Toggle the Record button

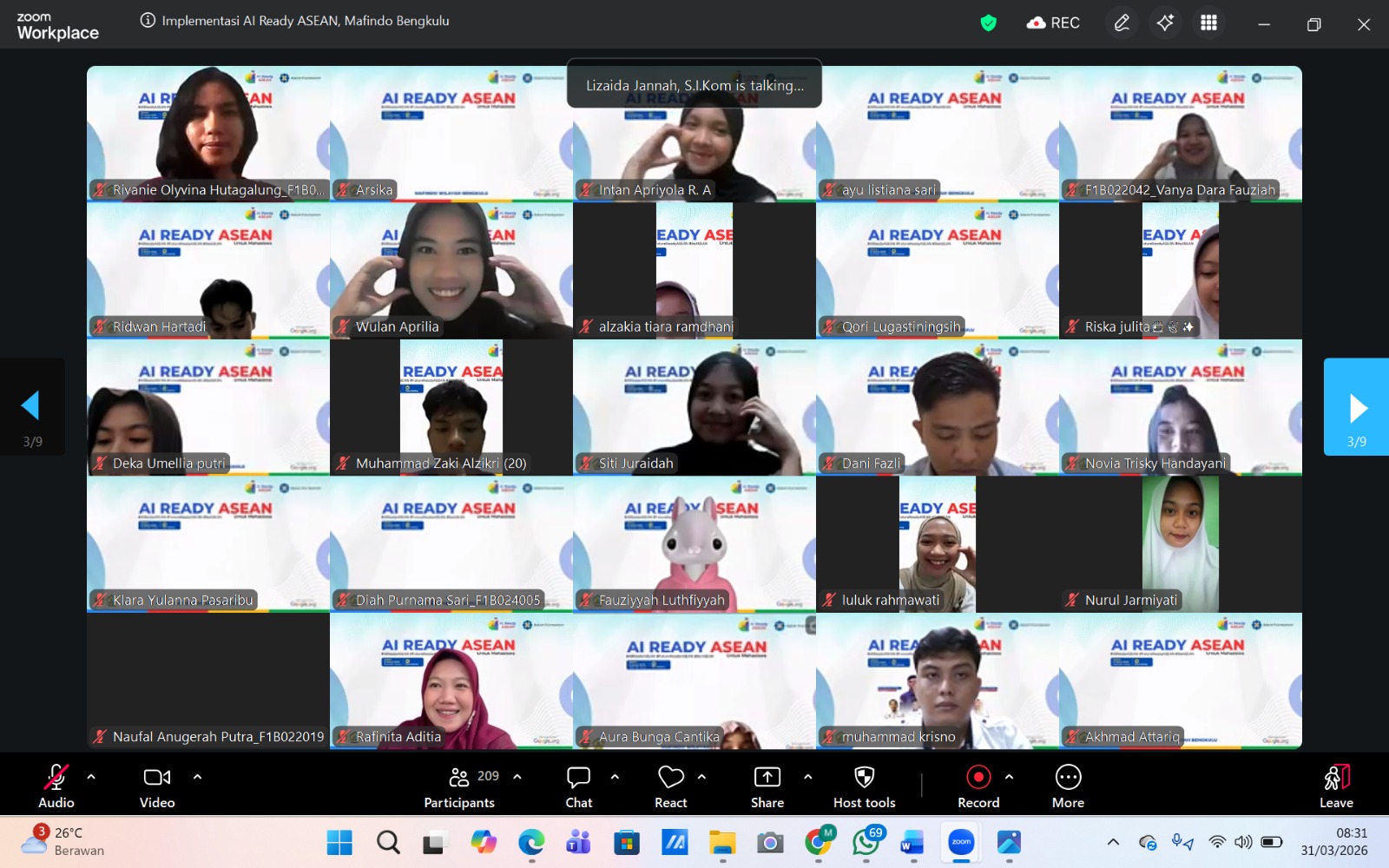point(978,786)
